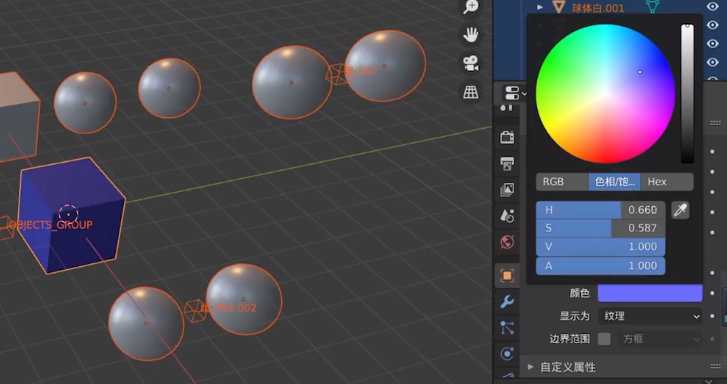The width and height of the screenshot is (727, 384).
Task: Switch the color picker to Hex tab
Action: pos(667,182)
